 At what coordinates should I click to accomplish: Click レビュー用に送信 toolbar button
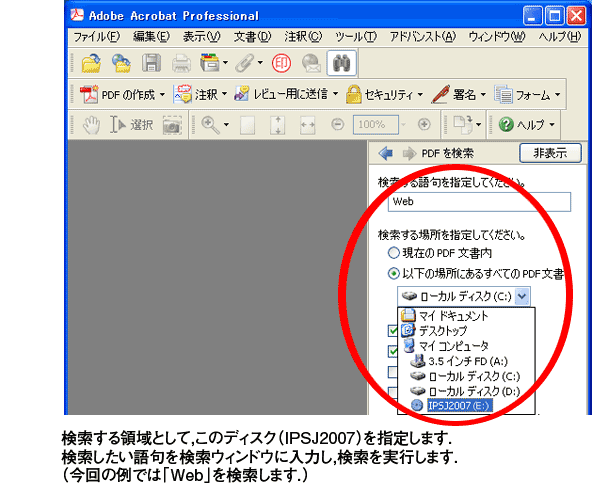287,95
